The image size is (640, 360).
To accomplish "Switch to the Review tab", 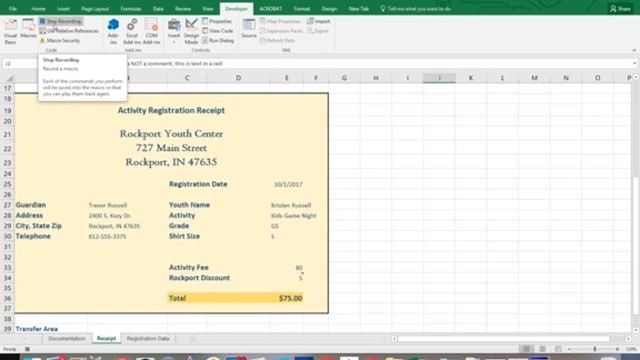I will click(x=183, y=9).
